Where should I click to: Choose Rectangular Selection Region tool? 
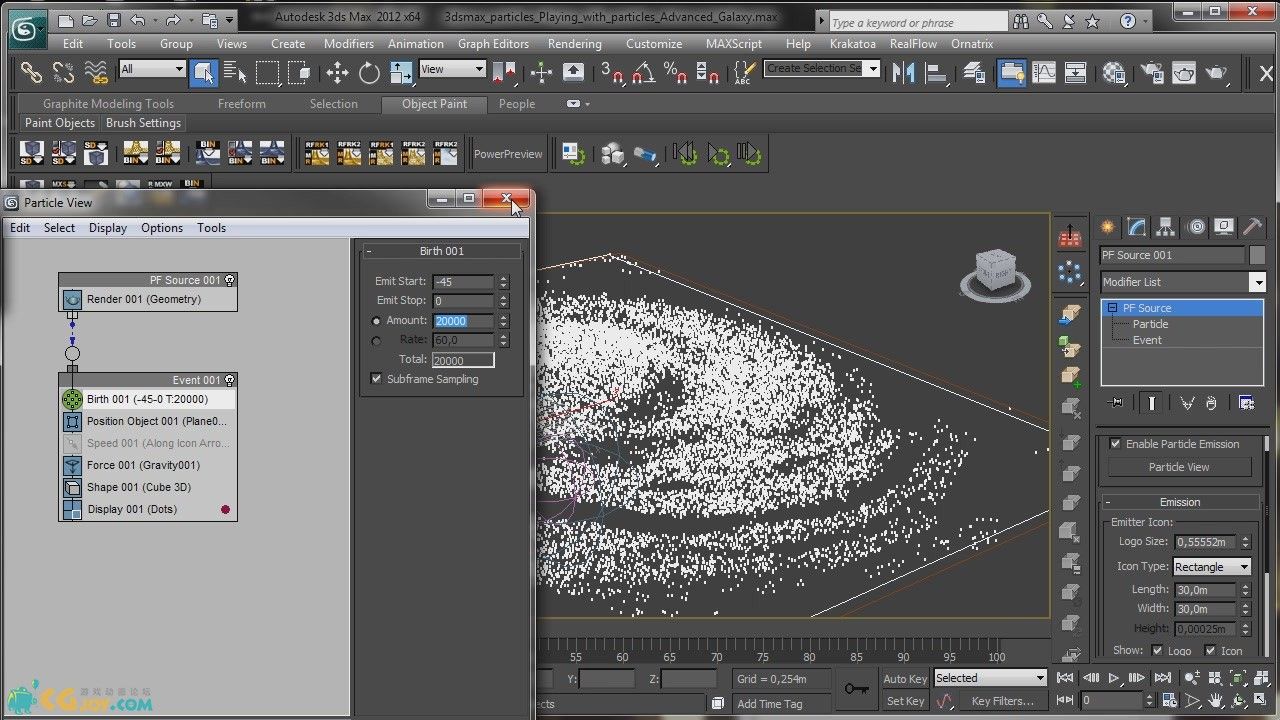267,72
